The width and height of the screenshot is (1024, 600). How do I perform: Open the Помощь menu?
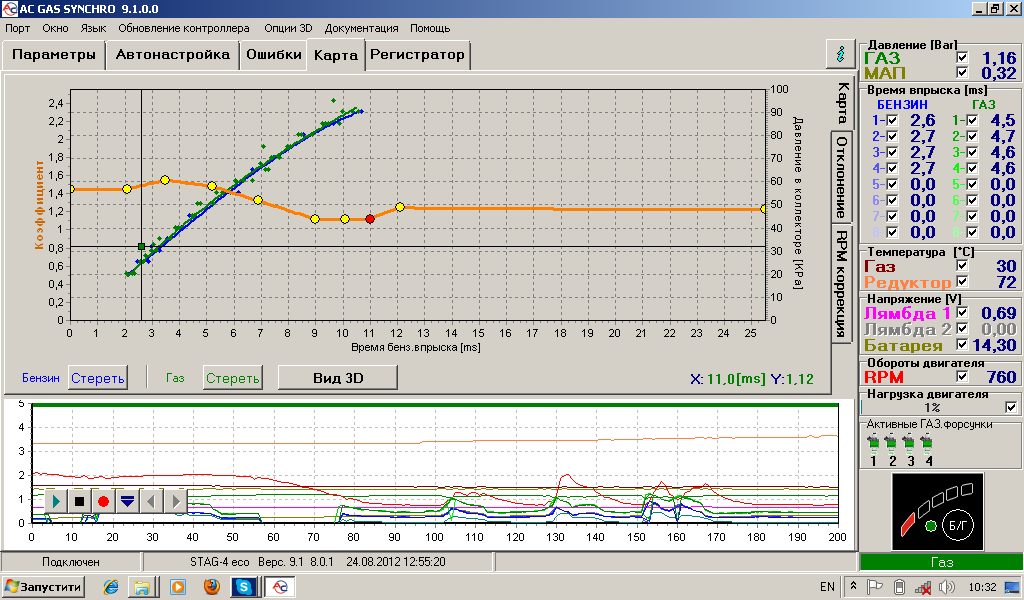tap(430, 28)
